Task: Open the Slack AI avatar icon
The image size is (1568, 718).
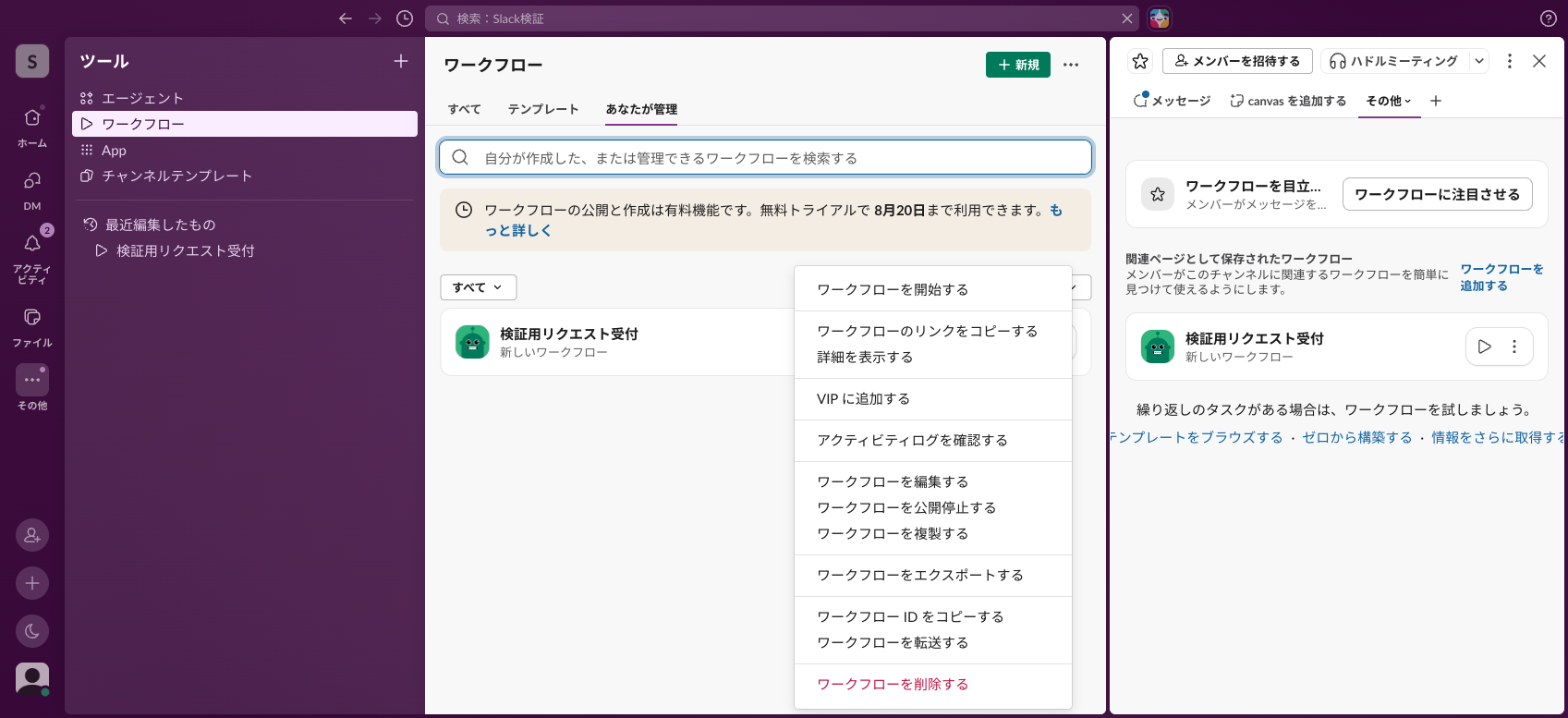Action: pyautogui.click(x=1160, y=18)
